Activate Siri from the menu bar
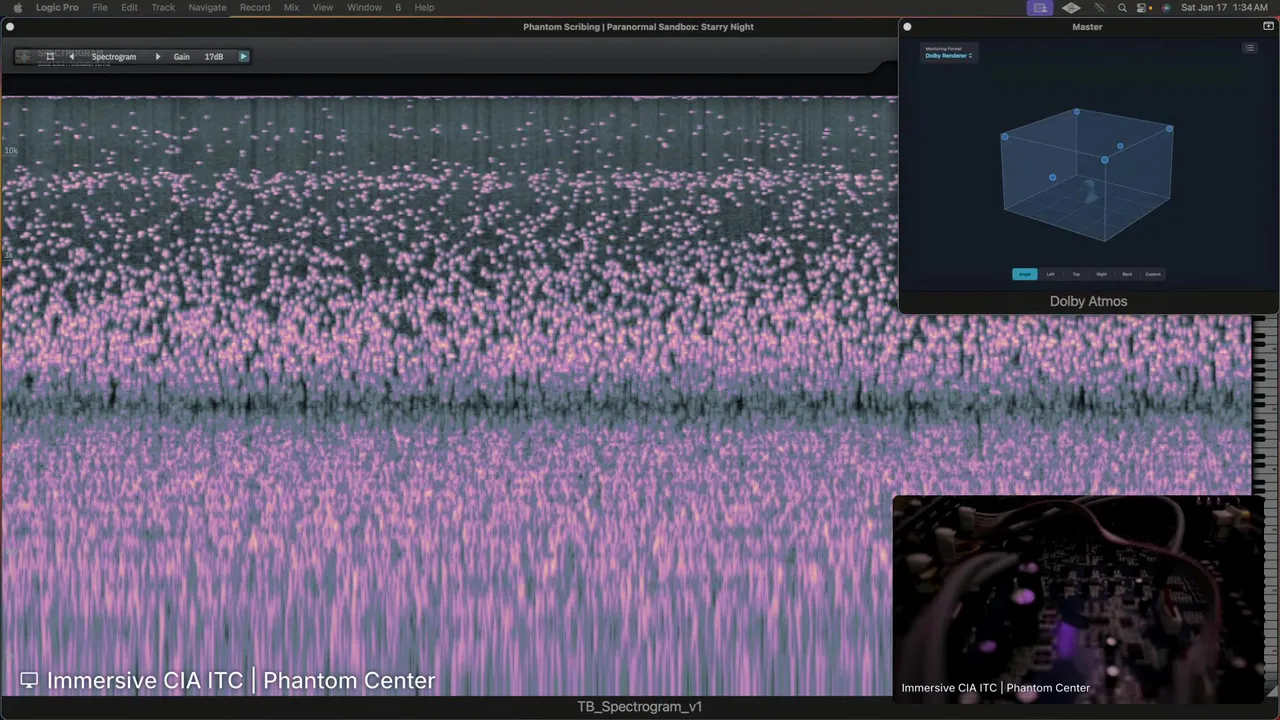Screen dimensions: 1280x720 (1165, 7)
